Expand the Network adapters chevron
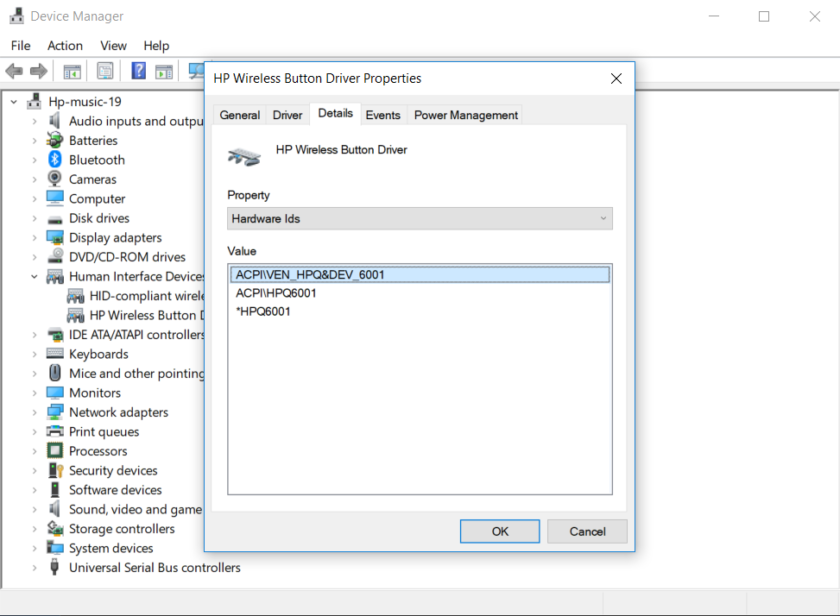 (x=34, y=412)
